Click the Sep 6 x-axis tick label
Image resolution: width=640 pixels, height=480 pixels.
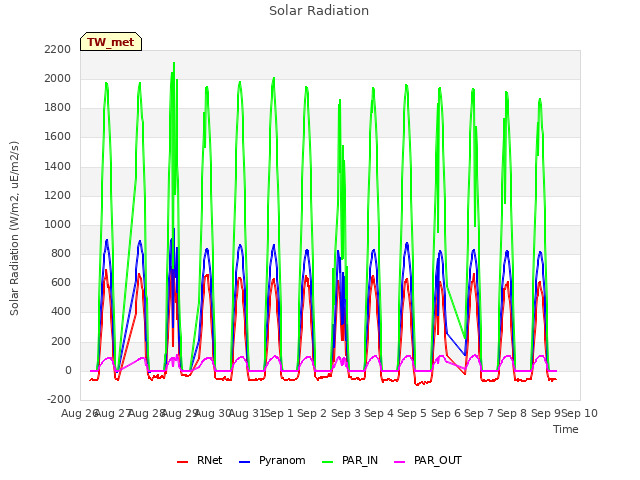[x=446, y=413]
